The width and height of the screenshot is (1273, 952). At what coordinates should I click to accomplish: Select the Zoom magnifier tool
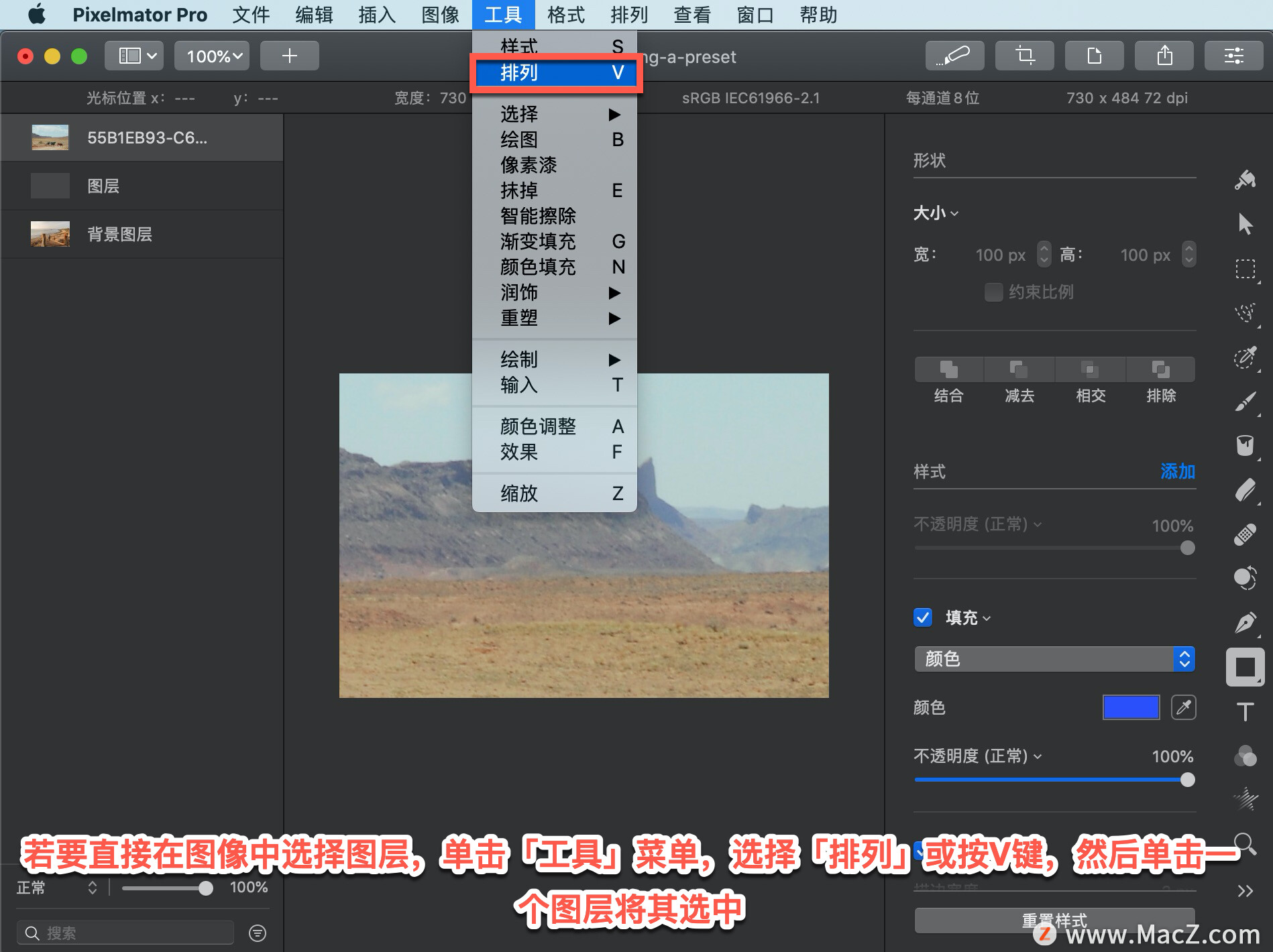point(1246,843)
